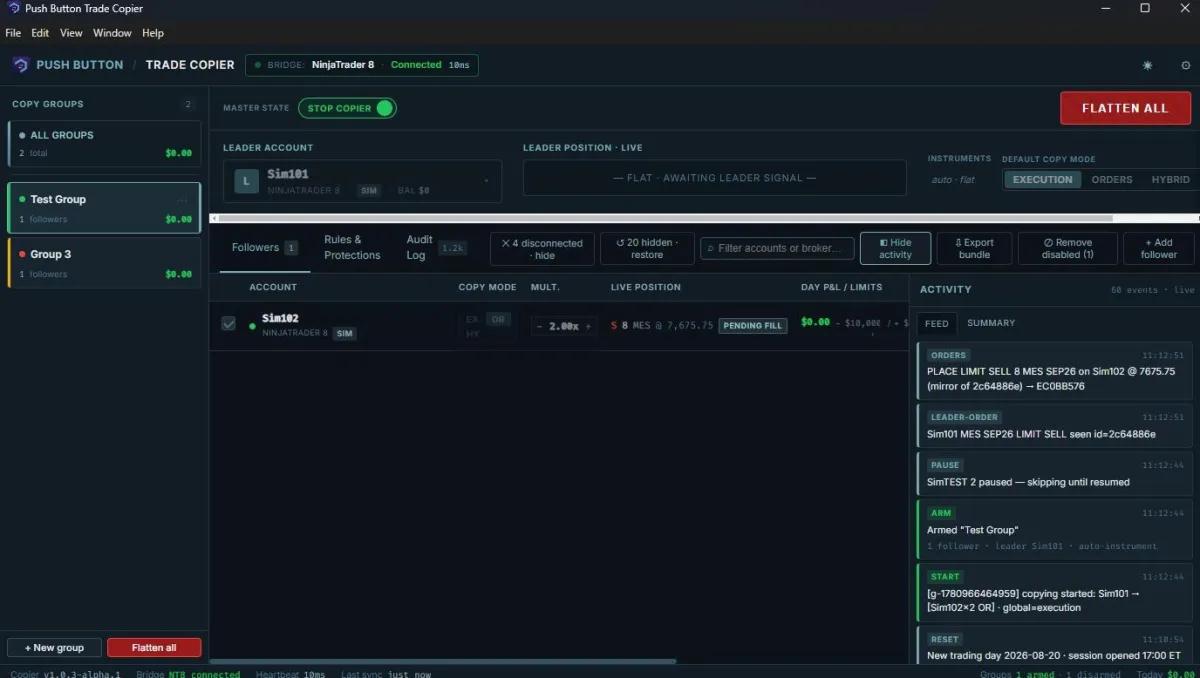Set Sim102 copy mode to EX
This screenshot has height=678, width=1200.
tap(472, 319)
